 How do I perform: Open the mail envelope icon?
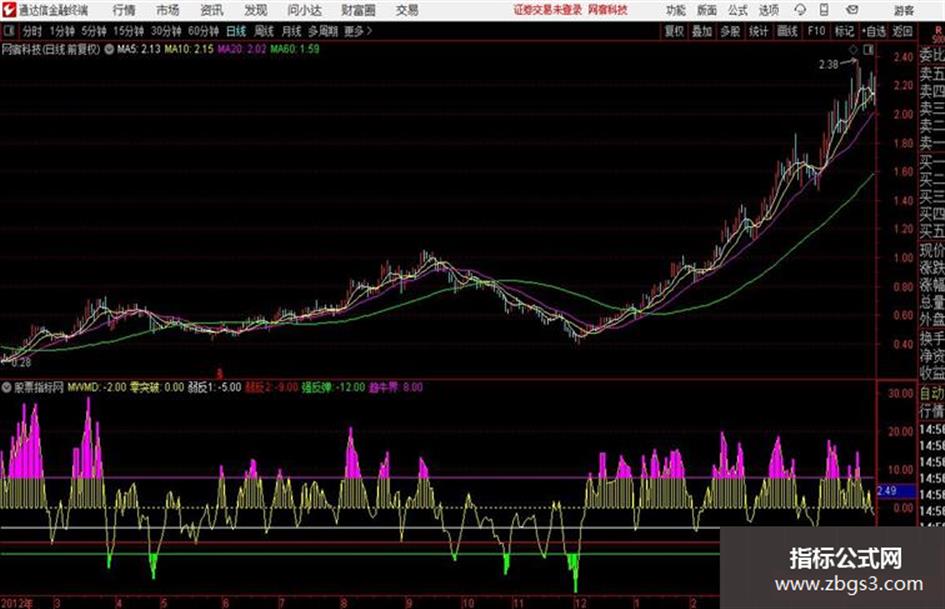point(852,10)
